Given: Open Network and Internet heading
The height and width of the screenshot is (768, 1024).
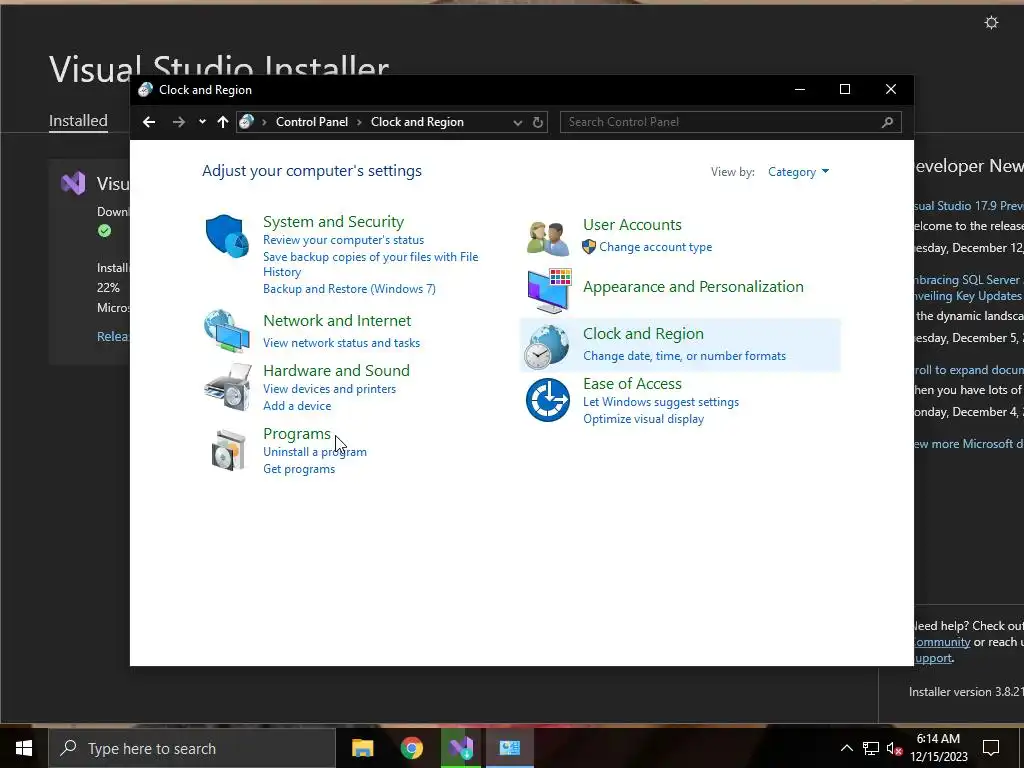Looking at the screenshot, I should [x=337, y=321].
